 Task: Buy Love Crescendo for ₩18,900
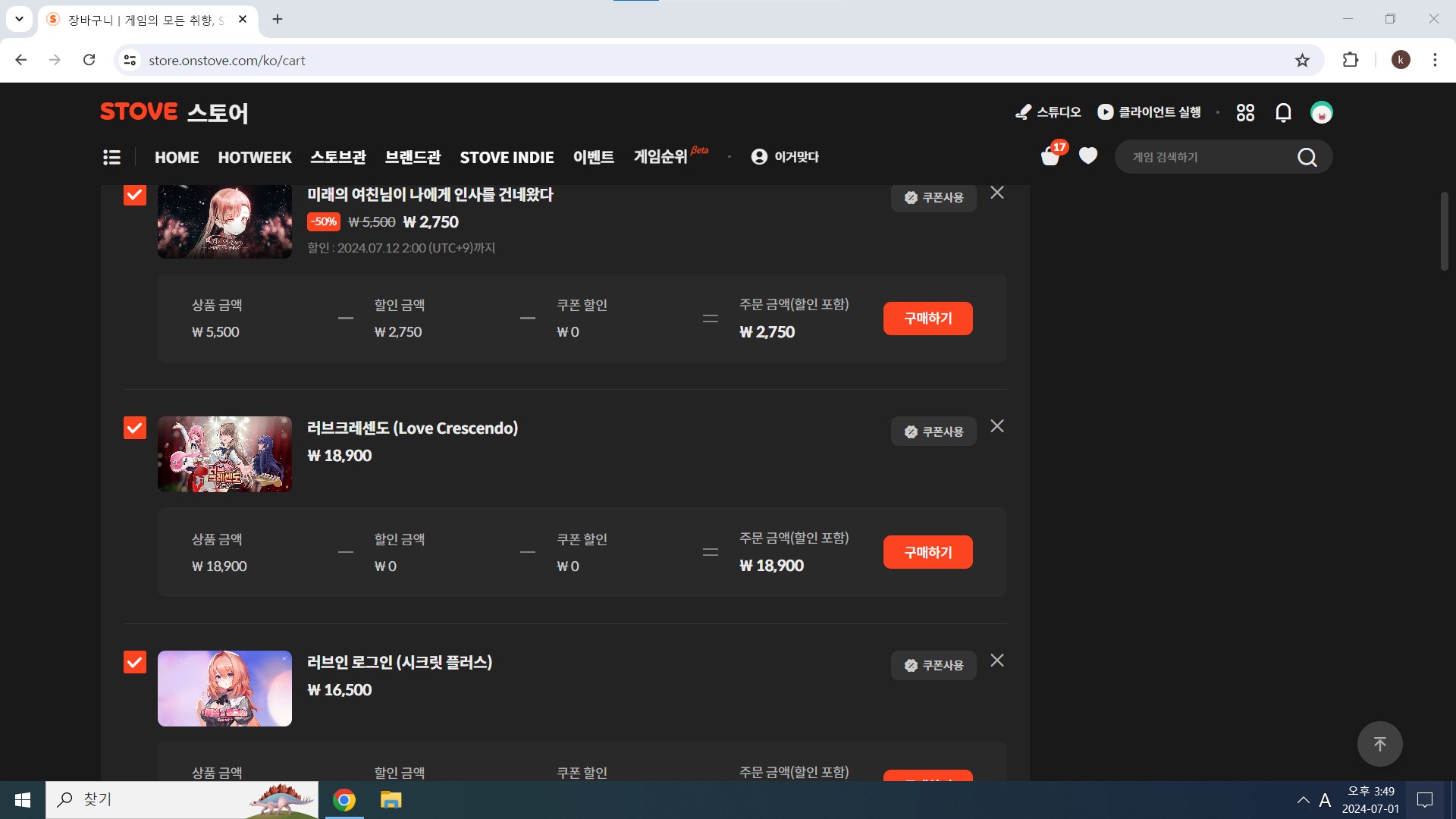tap(928, 552)
